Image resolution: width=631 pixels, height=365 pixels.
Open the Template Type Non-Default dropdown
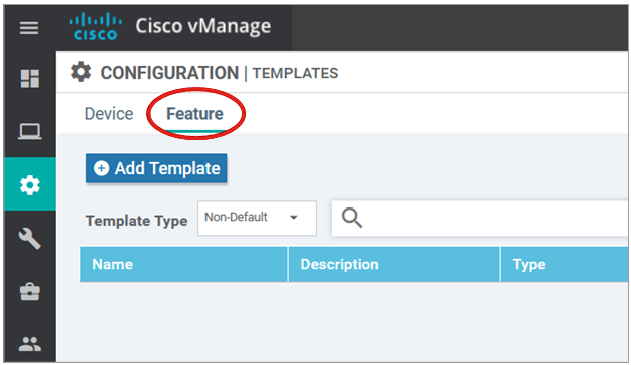[257, 218]
